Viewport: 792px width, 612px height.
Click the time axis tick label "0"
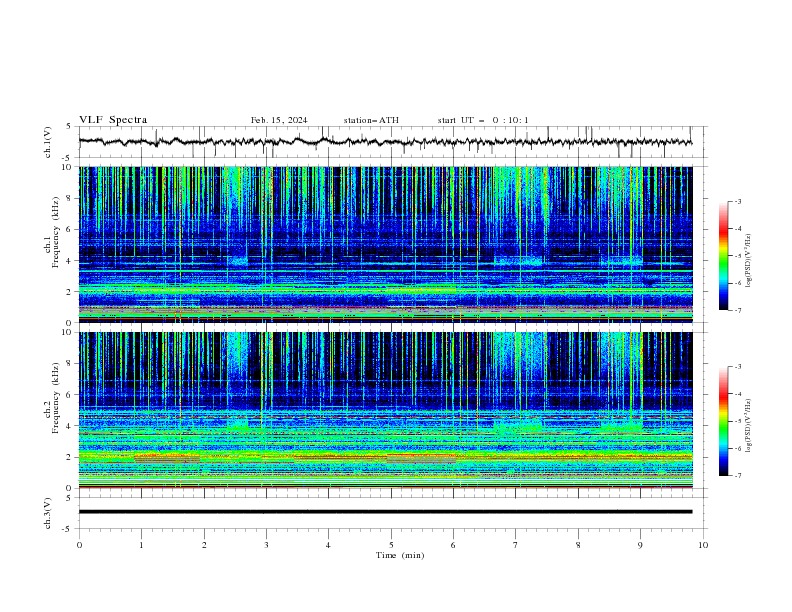point(79,545)
